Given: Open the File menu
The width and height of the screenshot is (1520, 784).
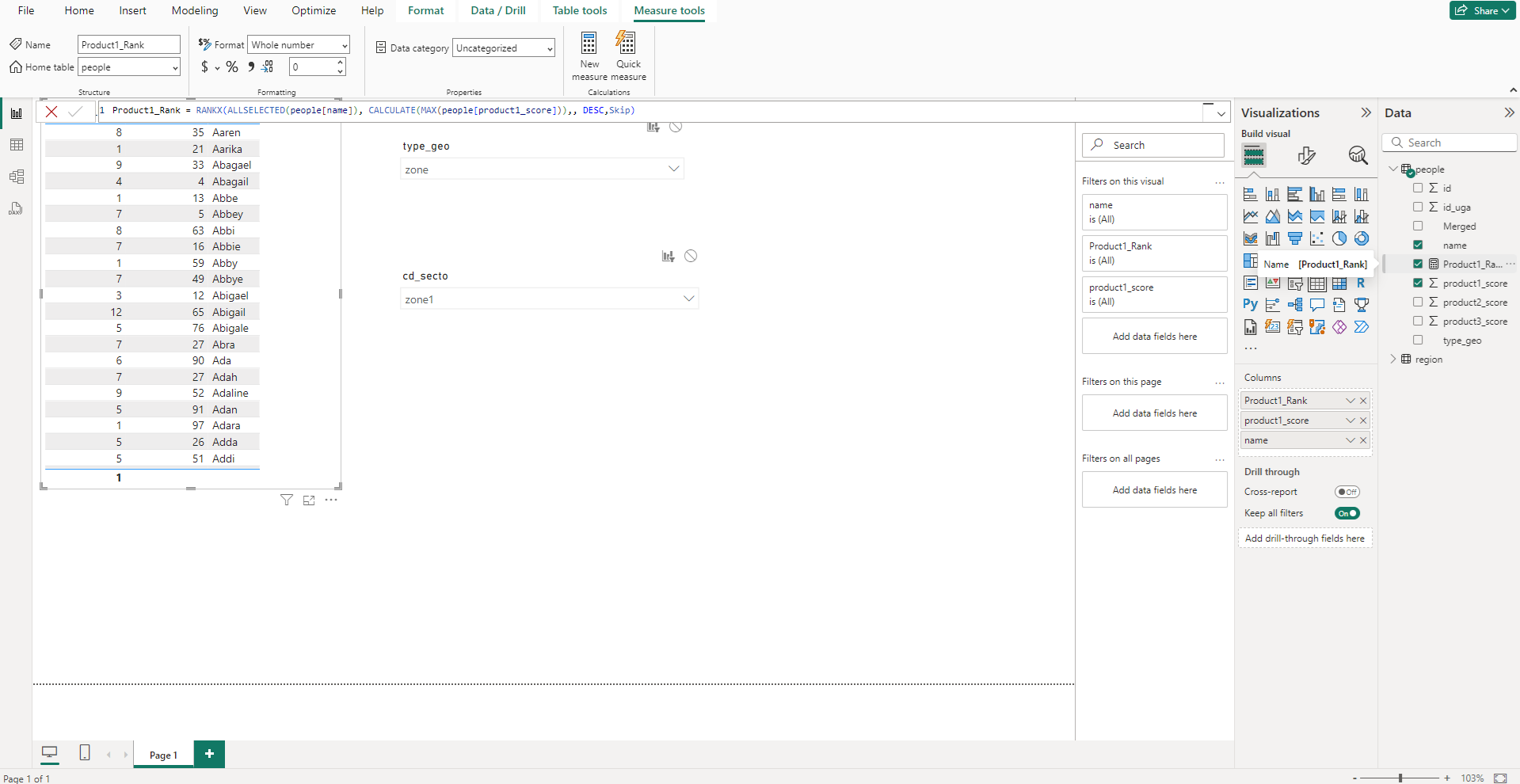Looking at the screenshot, I should [26, 10].
